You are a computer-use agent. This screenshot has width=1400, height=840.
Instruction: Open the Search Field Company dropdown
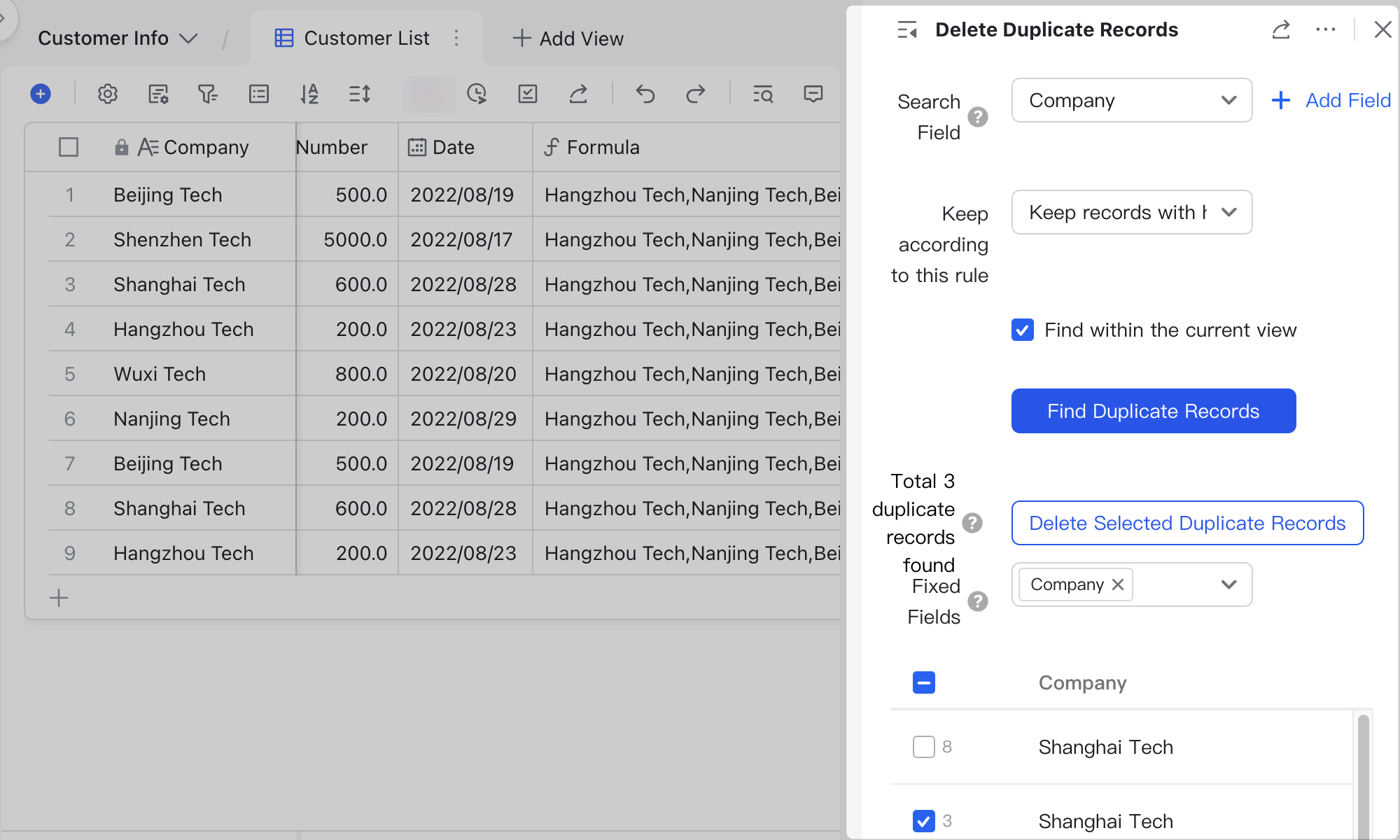[x=1132, y=100]
